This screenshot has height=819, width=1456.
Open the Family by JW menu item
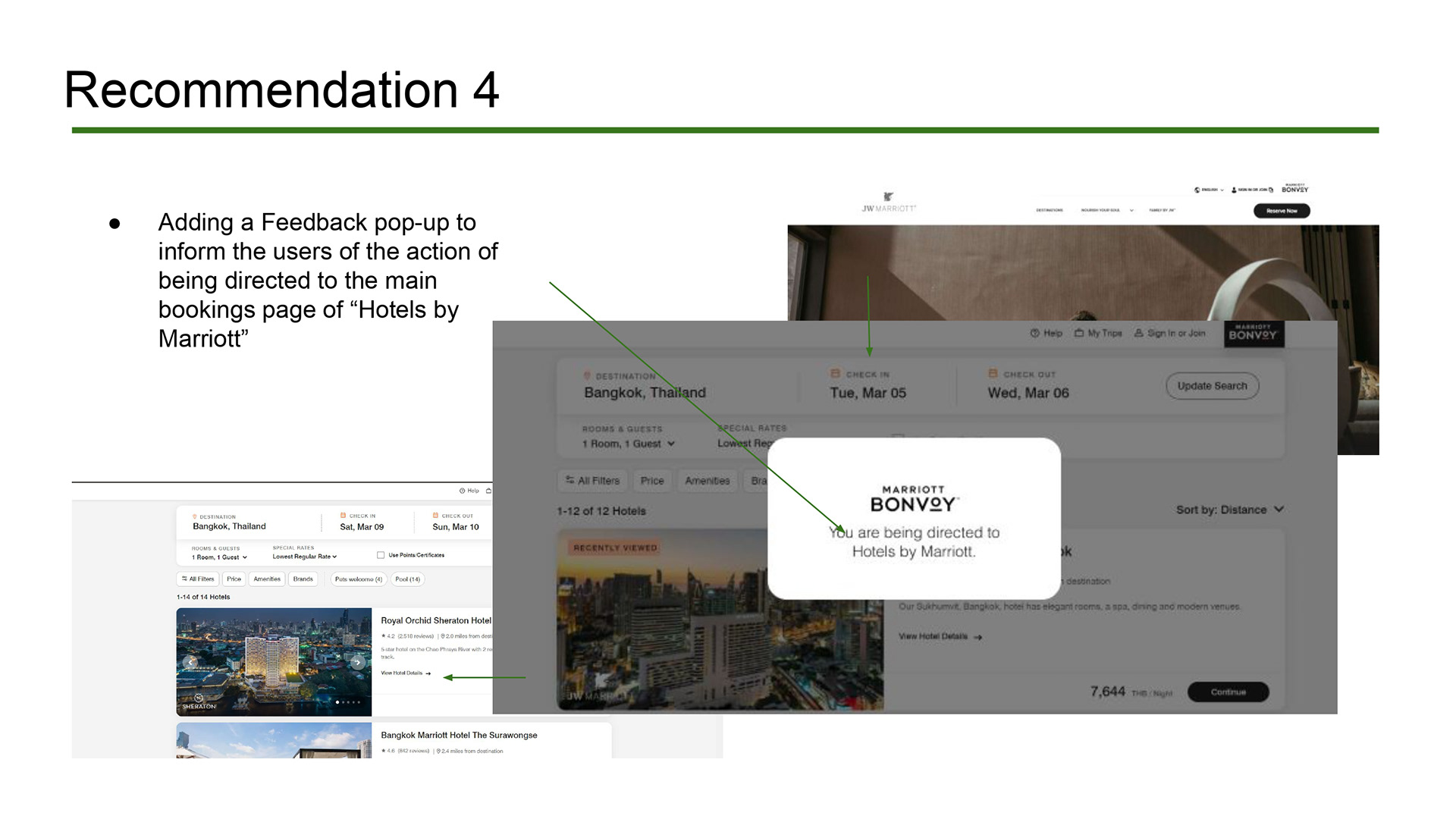pyautogui.click(x=1162, y=210)
